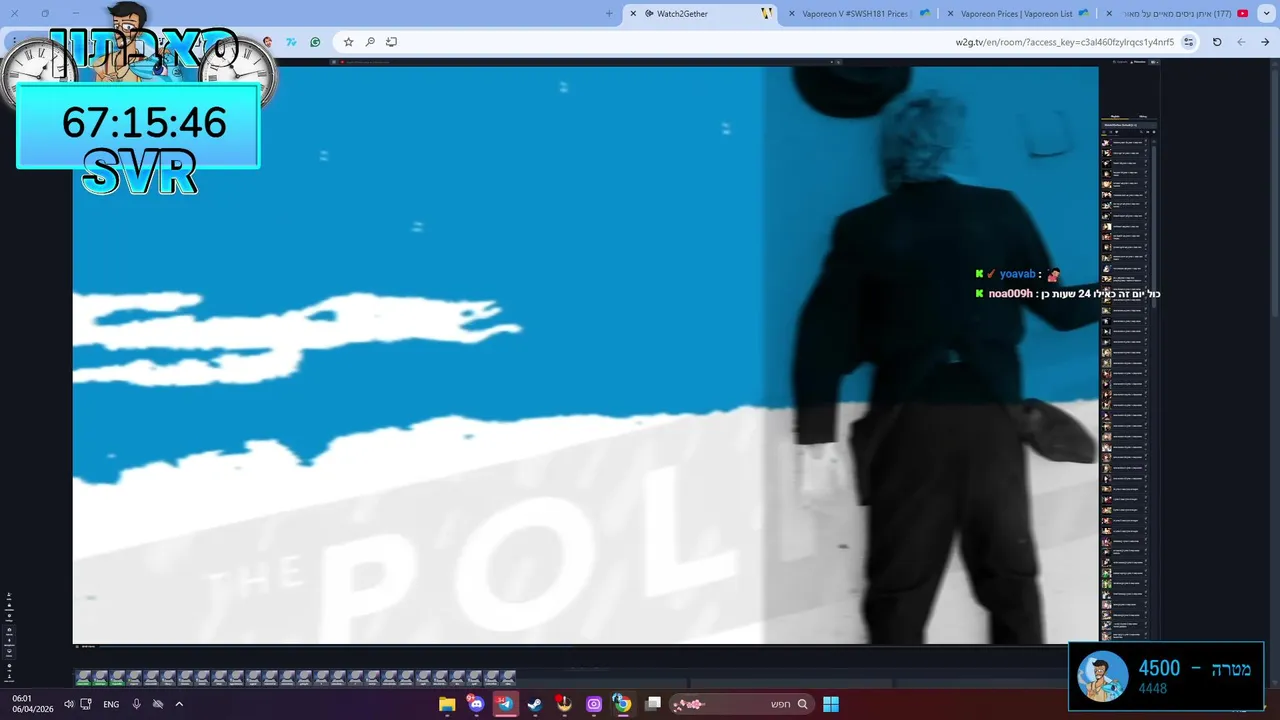Screen dimensions: 1280x720
Task: Select the top entry in the right playlist sidebar
Action: (1127, 142)
